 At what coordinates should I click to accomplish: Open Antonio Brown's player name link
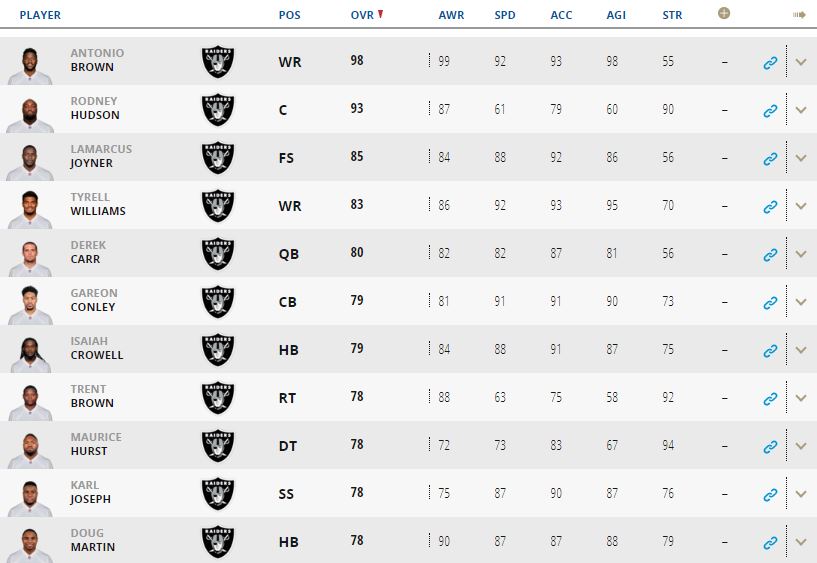92,60
